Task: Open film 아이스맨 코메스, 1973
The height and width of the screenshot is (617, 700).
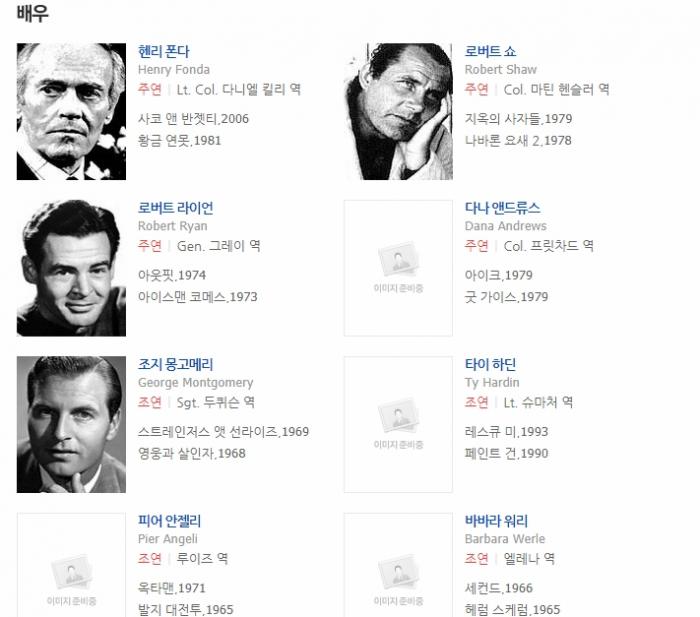Action: (x=197, y=297)
